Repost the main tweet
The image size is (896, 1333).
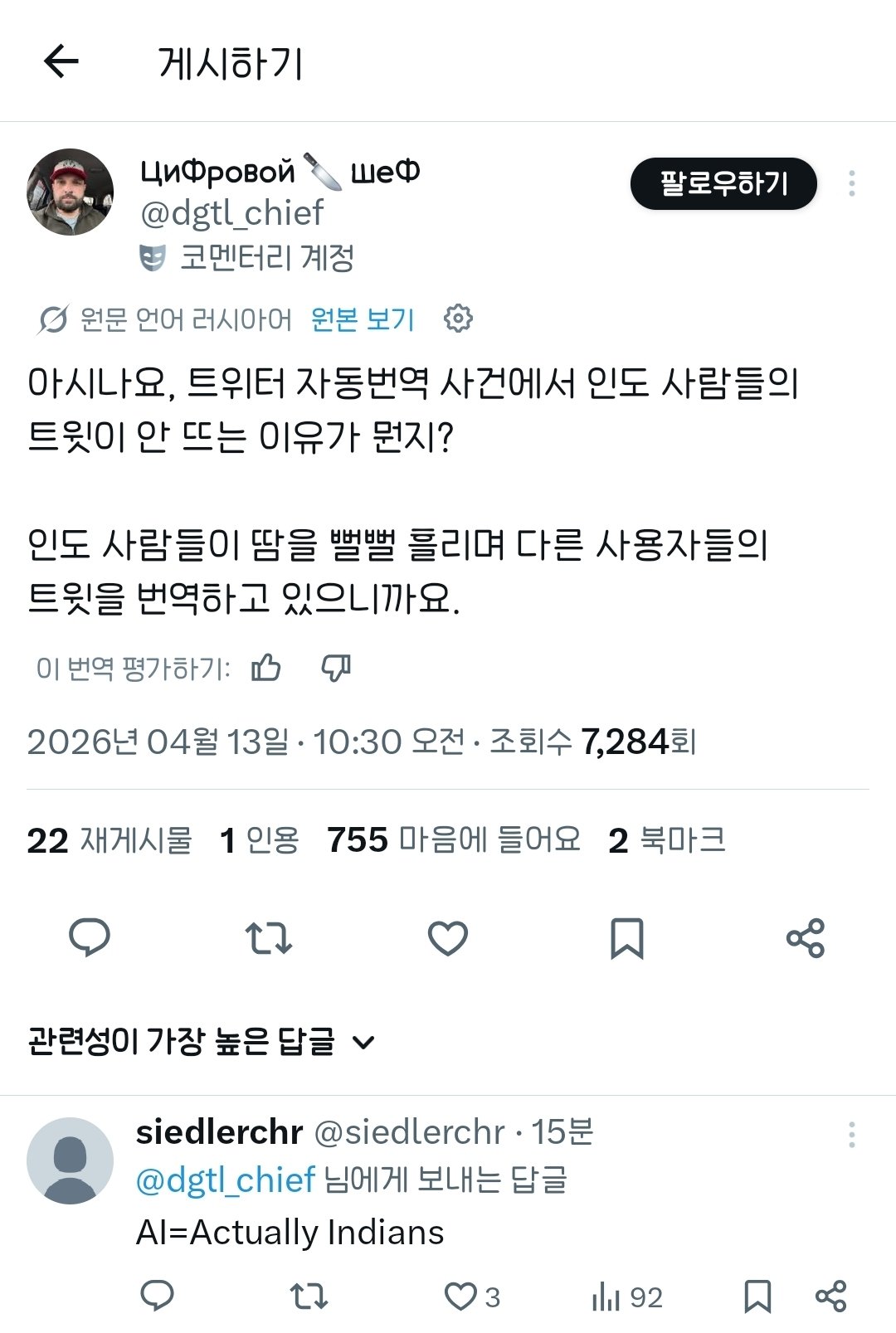(x=268, y=938)
